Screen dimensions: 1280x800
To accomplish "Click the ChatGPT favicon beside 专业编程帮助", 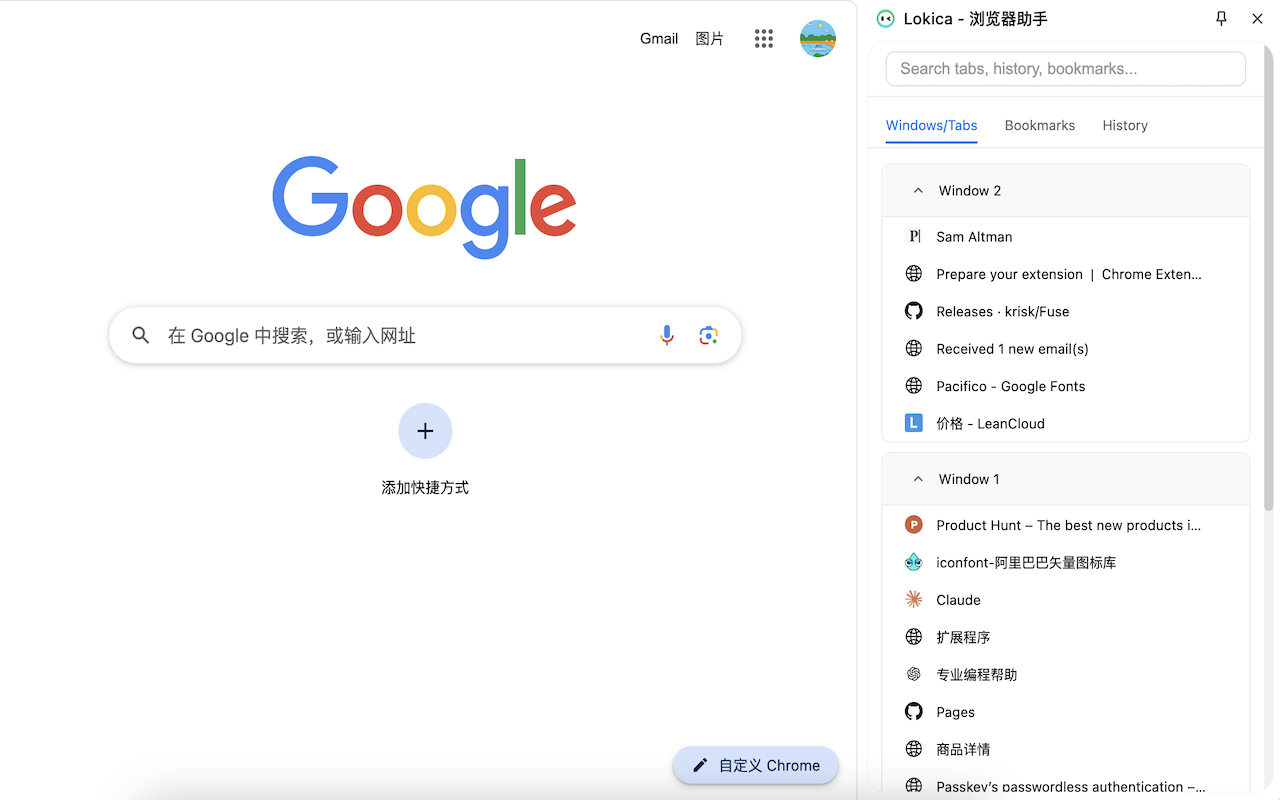I will (913, 674).
